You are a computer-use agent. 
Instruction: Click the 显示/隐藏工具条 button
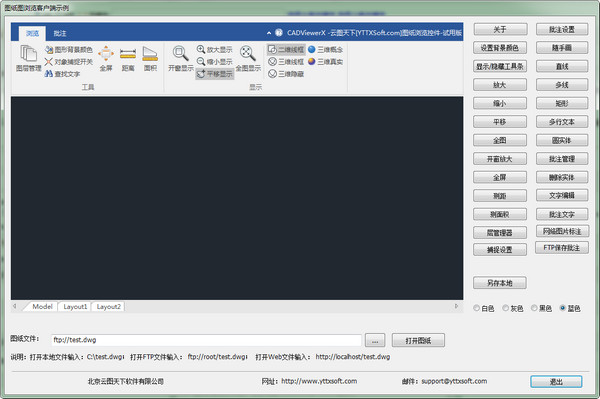[x=500, y=66]
